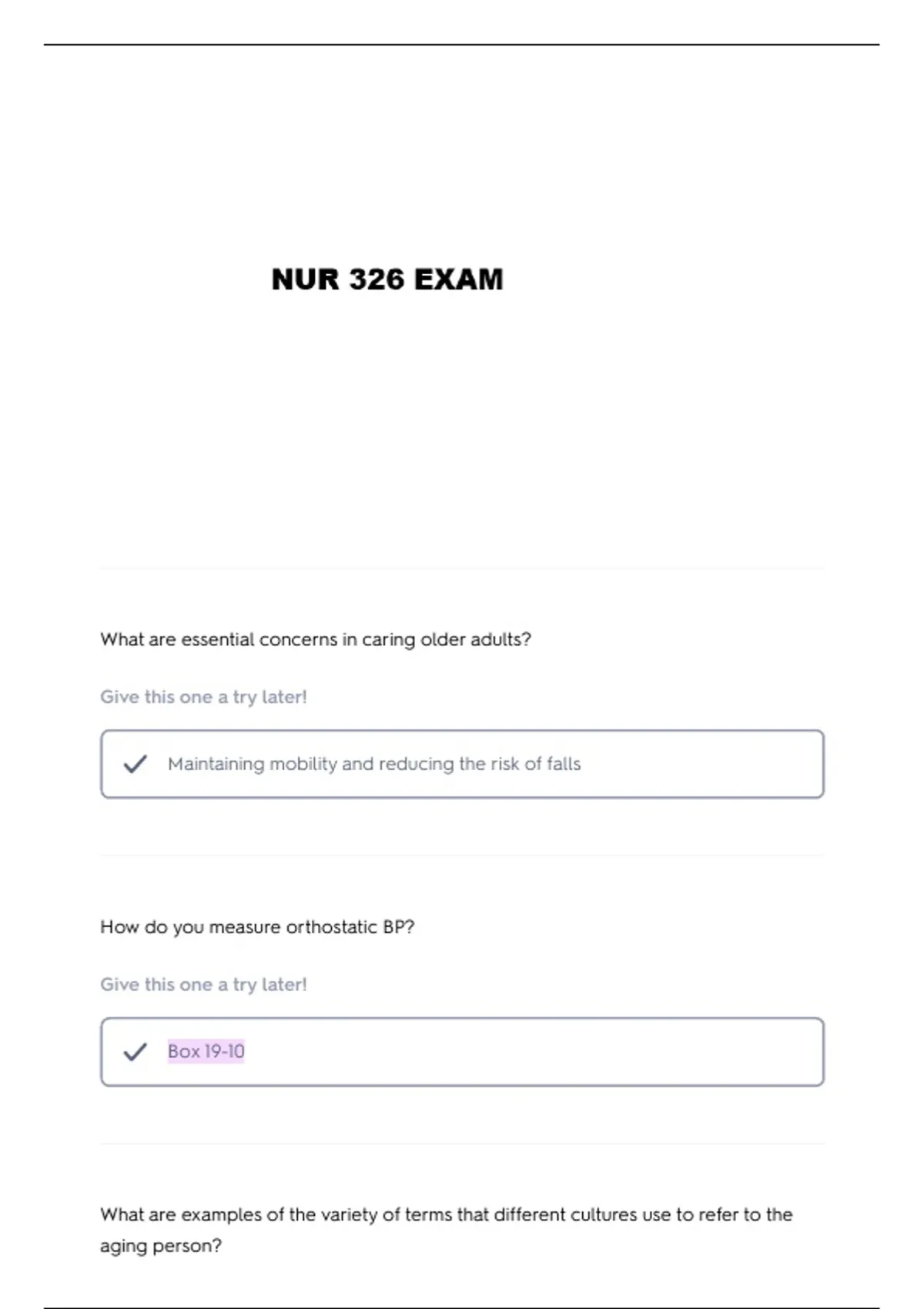Click 'Give this one a try later!' under orthostatic BP question
924x1309 pixels.
203,985
